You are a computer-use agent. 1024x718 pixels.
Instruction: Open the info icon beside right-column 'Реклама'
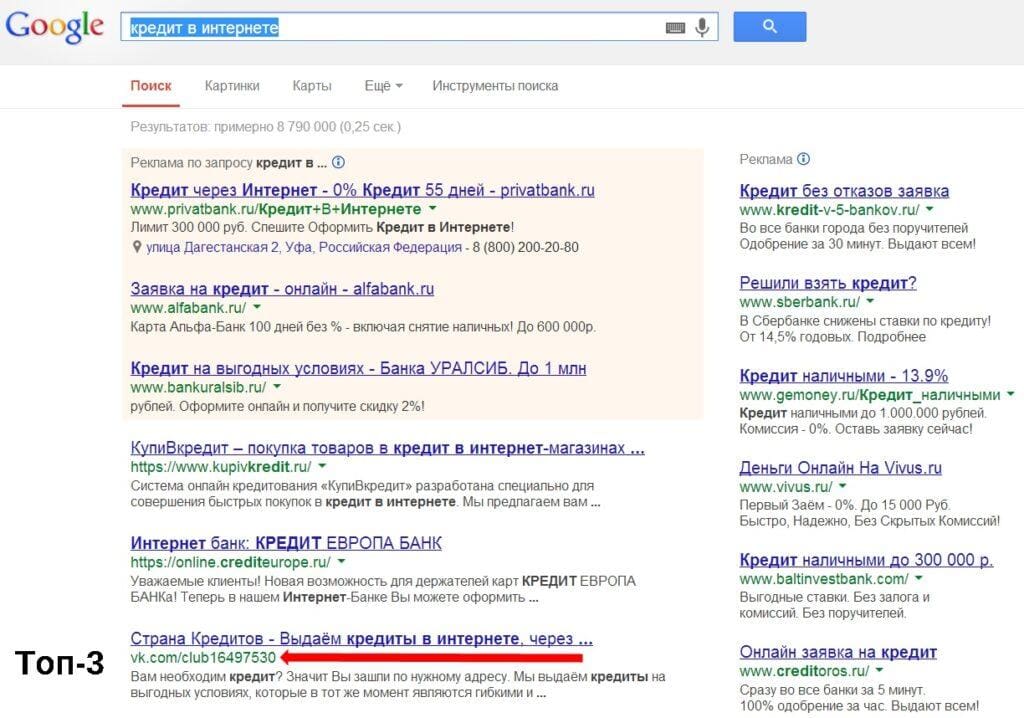[804, 159]
